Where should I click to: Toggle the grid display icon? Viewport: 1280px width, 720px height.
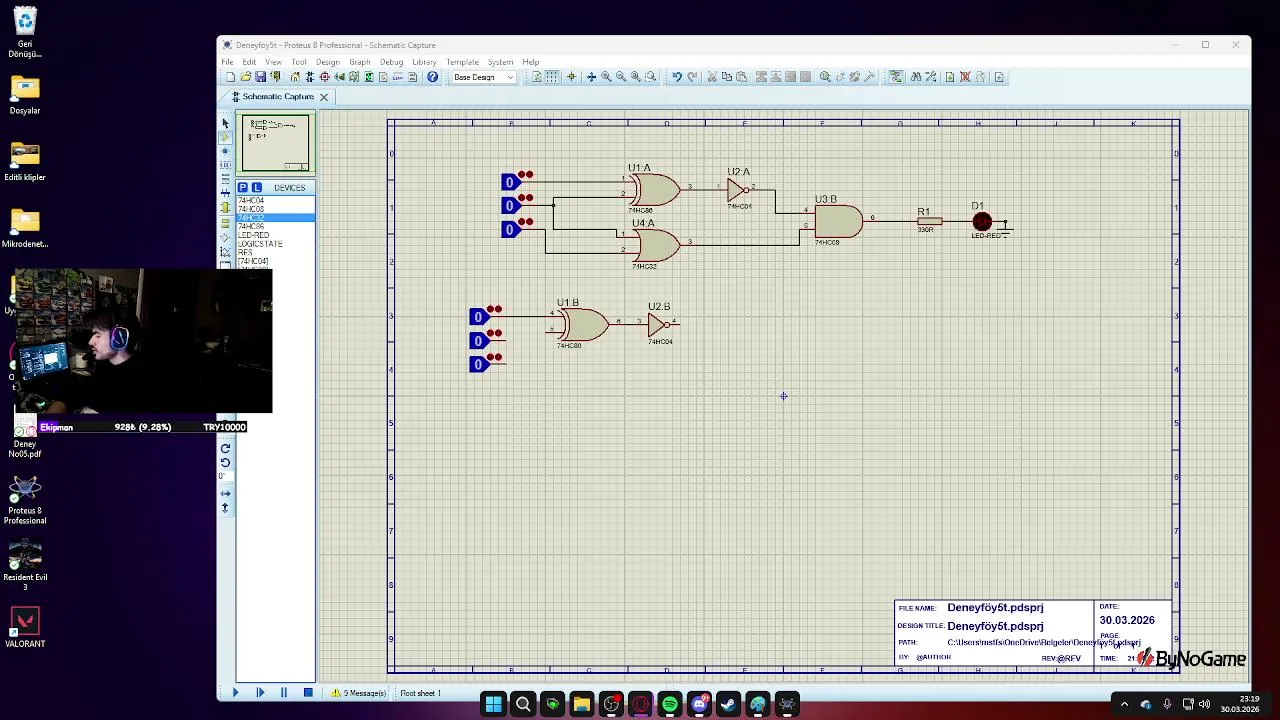[551, 77]
